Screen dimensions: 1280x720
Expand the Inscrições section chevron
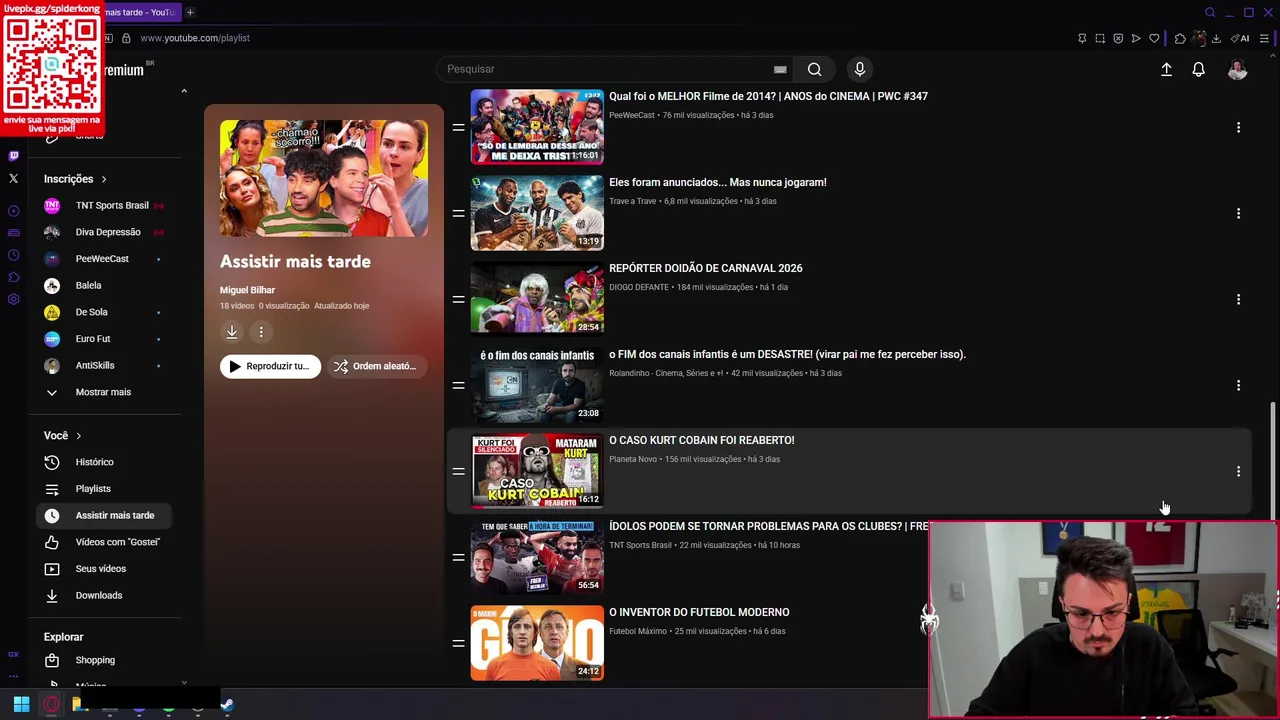(103, 179)
